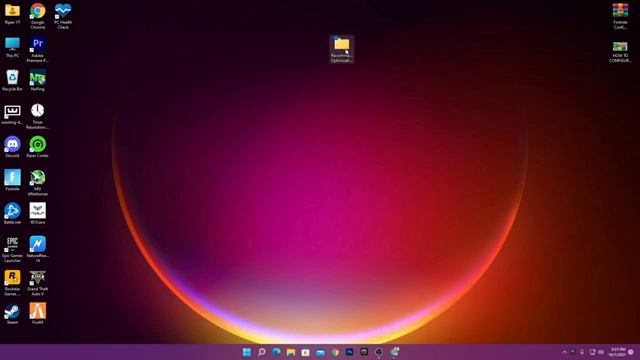Screen dimensions: 640x360
Task: Launch PC Health Check shortcut
Action: (x=63, y=16)
